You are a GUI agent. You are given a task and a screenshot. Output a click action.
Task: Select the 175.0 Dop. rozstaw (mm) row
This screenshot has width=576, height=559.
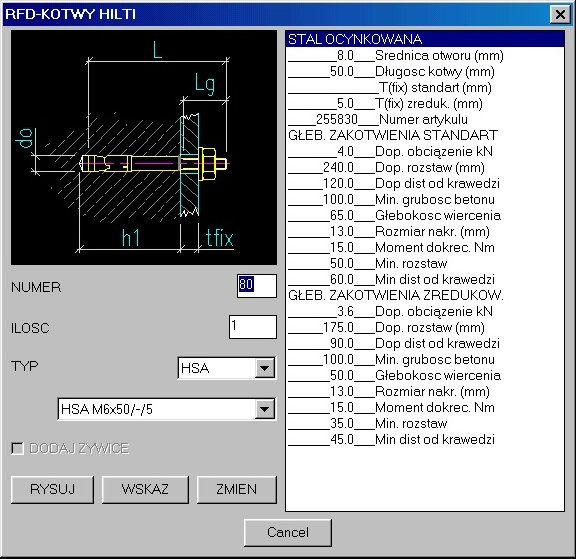point(425,327)
